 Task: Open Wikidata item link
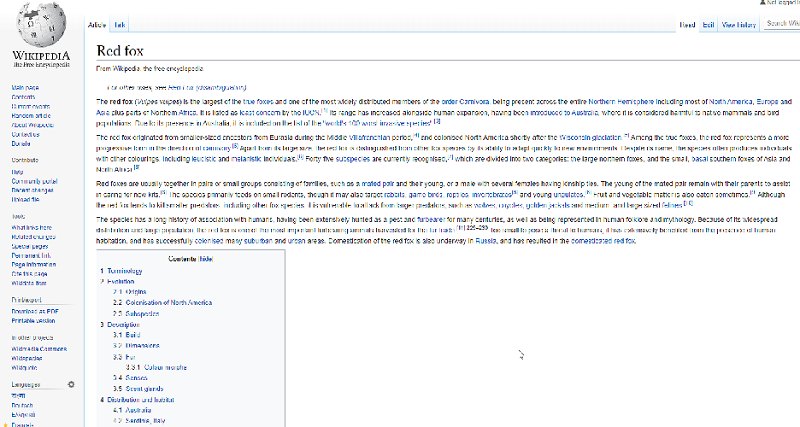(x=29, y=283)
